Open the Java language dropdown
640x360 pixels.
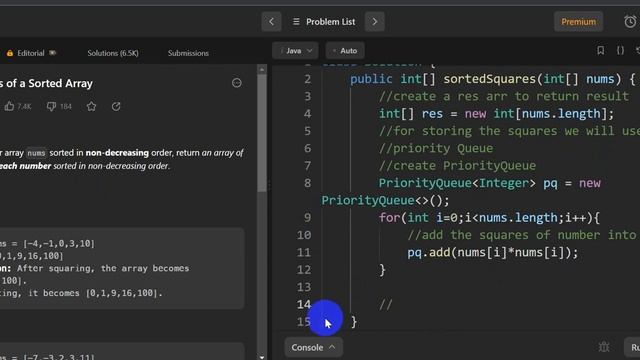pos(295,51)
